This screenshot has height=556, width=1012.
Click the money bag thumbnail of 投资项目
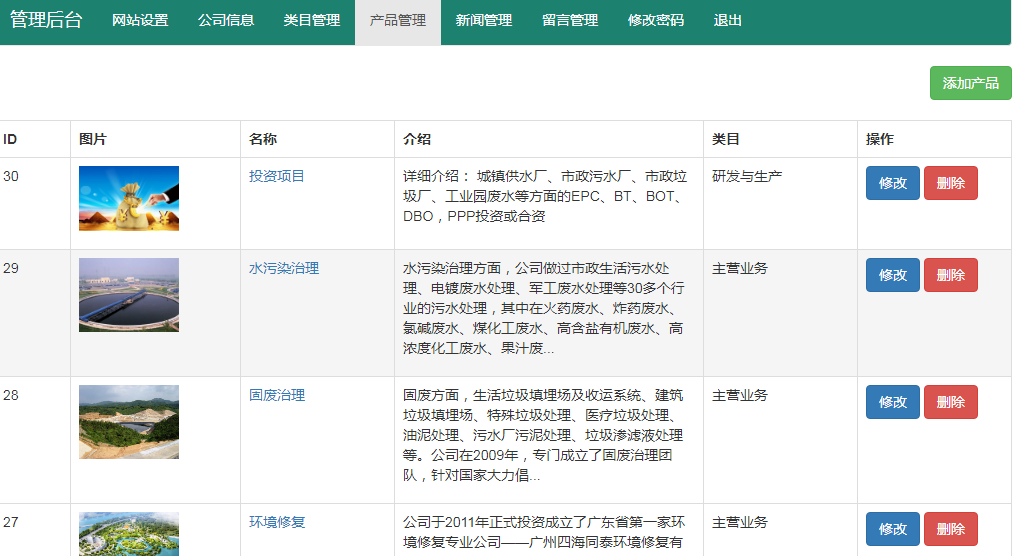click(129, 198)
